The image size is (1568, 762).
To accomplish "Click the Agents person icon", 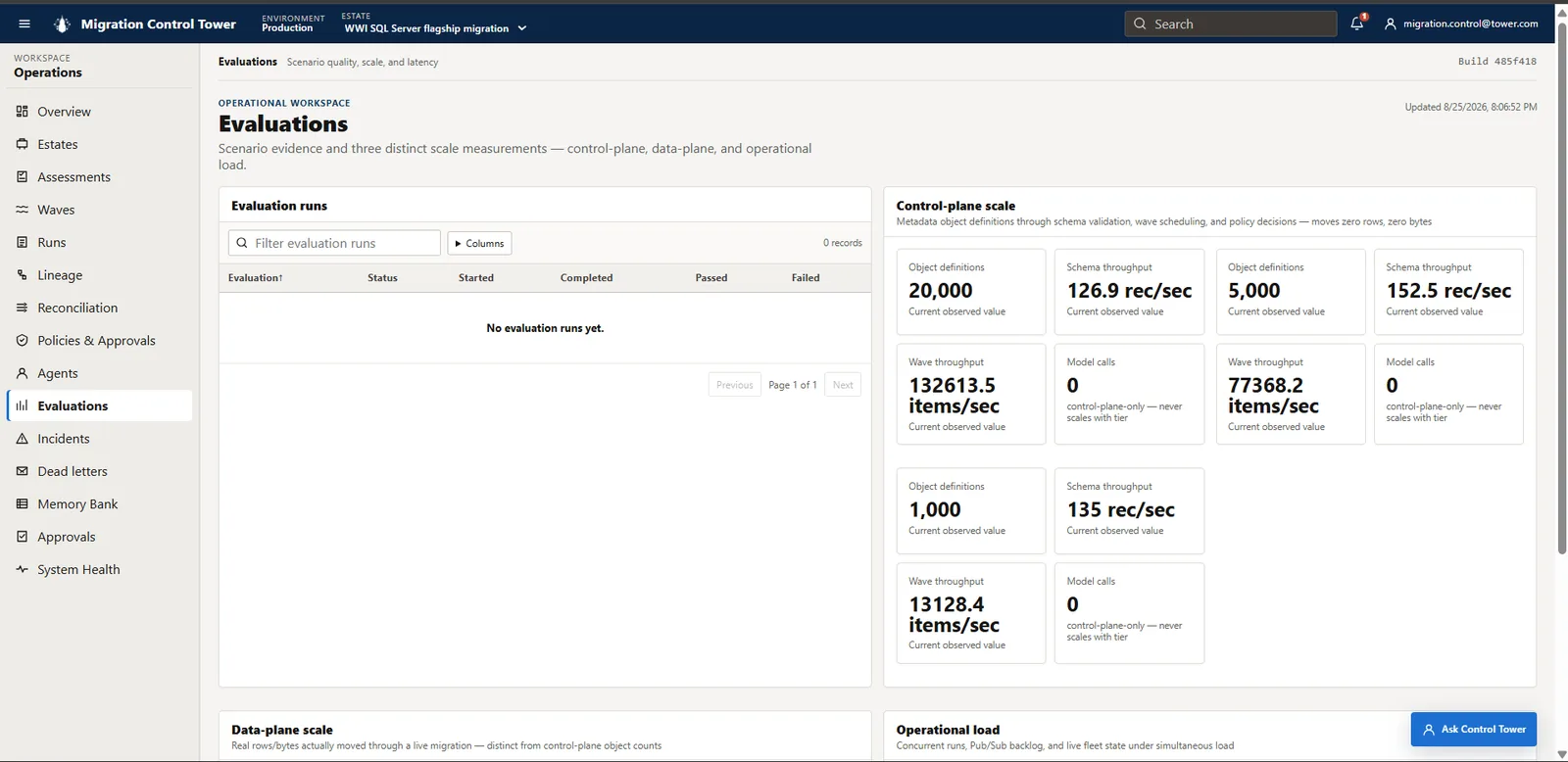I will click(x=22, y=373).
